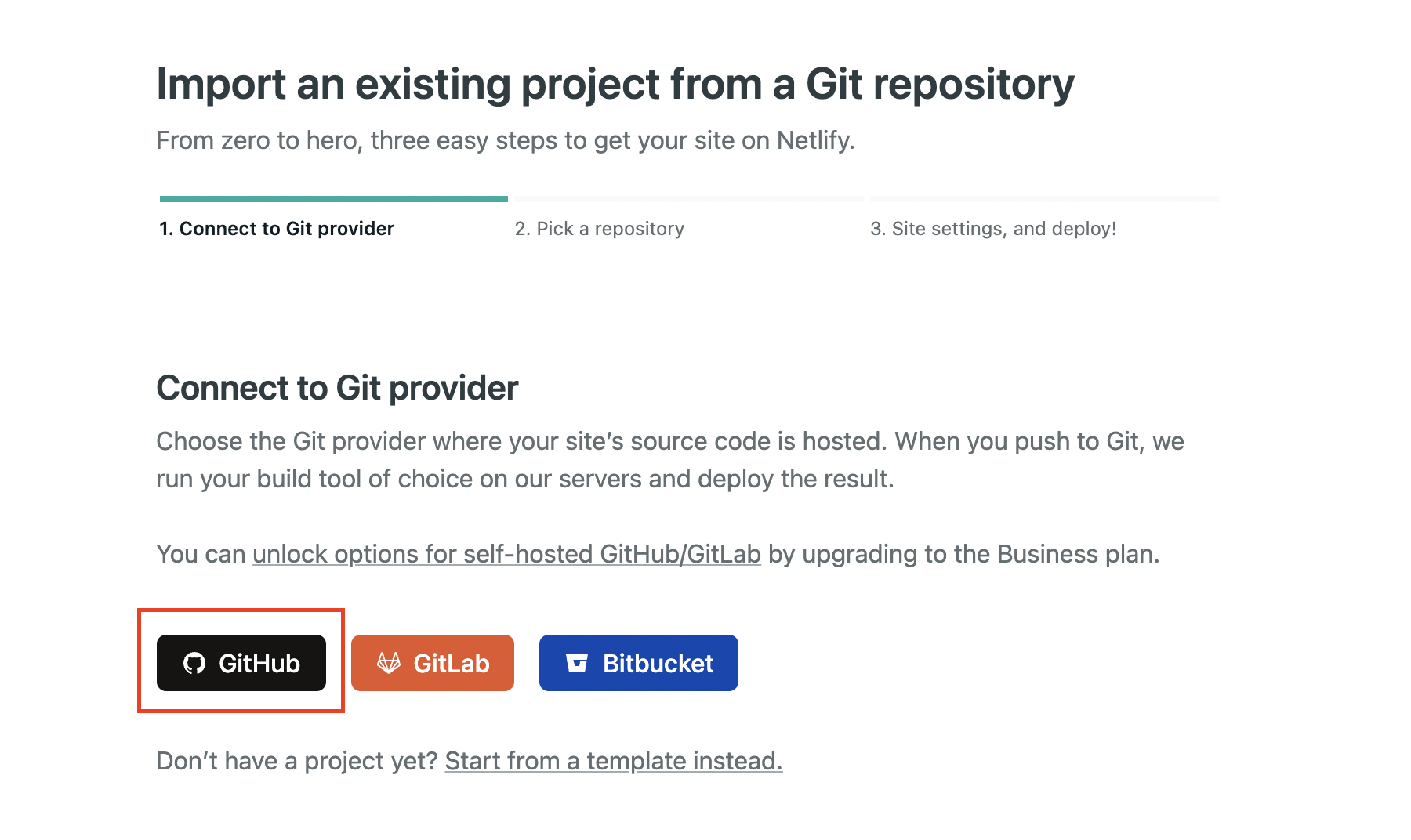Click the GitHub octocat icon

point(194,664)
